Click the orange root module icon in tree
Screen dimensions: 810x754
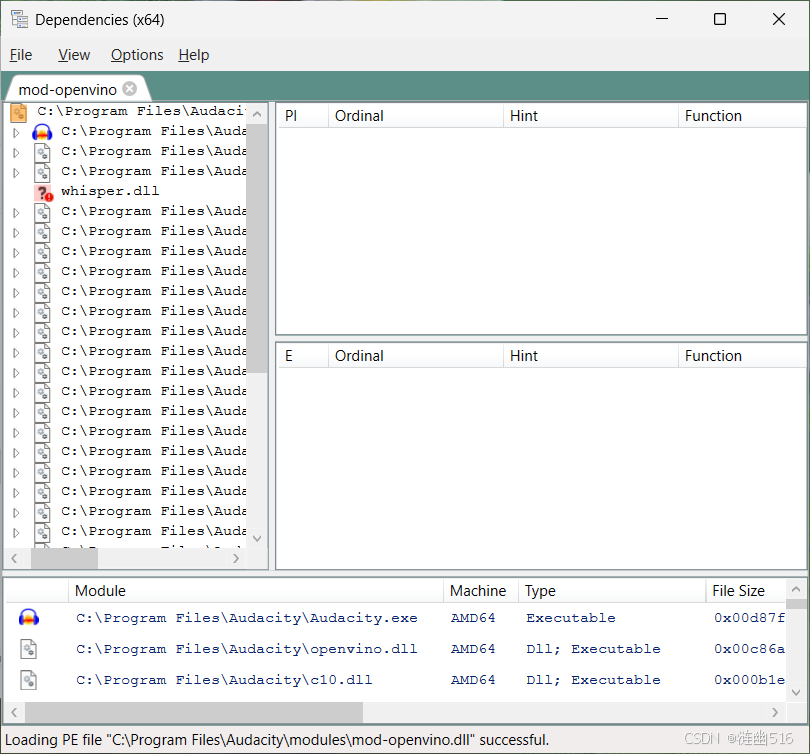click(x=19, y=113)
